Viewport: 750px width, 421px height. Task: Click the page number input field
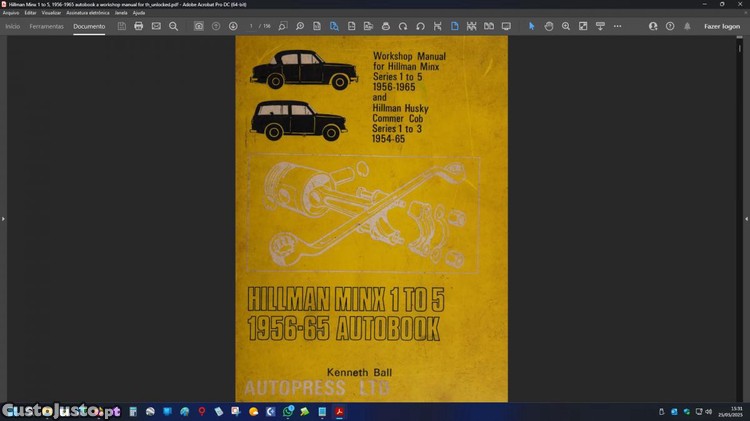pos(252,26)
